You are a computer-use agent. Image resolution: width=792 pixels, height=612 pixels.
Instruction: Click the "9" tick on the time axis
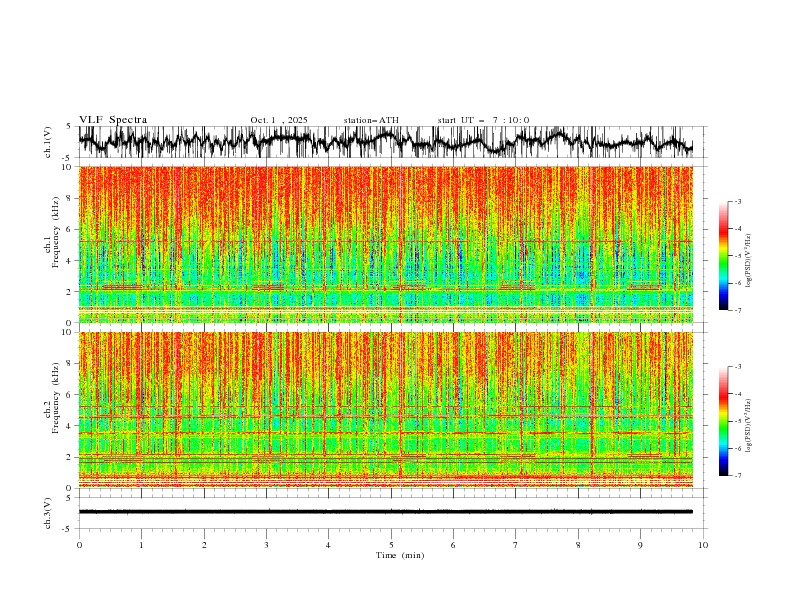point(640,545)
